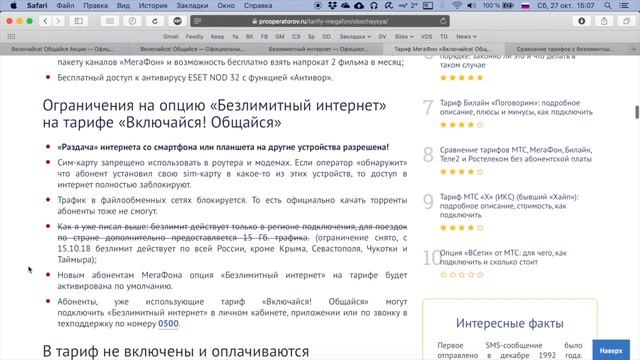Click the page vertical scrollbar thumb
640x360 pixels.
pos(637,112)
